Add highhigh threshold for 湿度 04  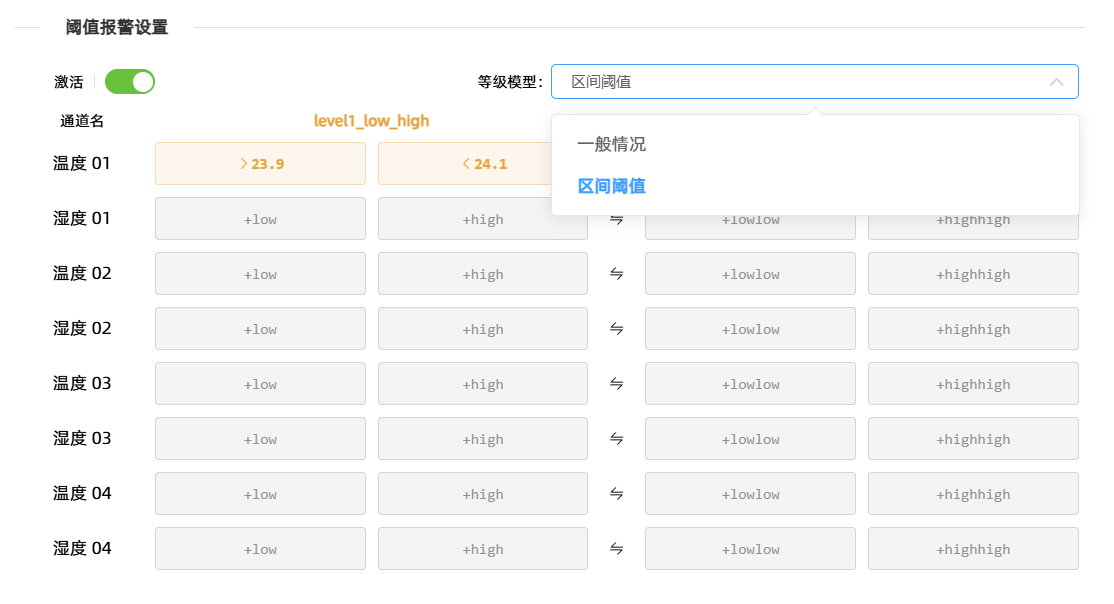click(973, 549)
